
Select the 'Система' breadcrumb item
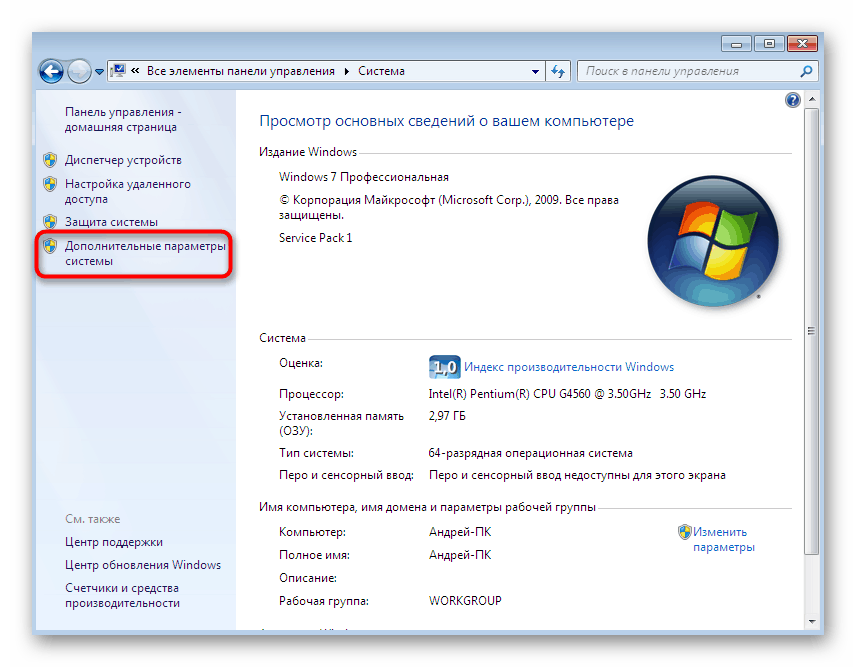pyautogui.click(x=381, y=71)
